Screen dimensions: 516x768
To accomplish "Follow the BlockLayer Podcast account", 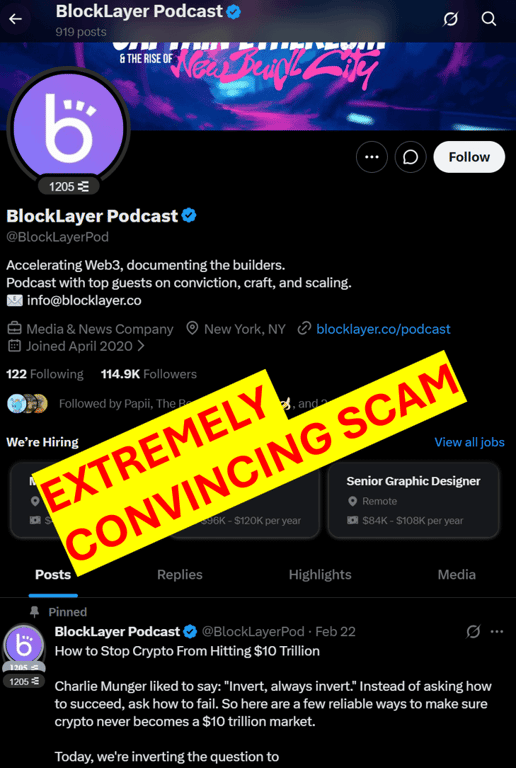I will click(x=469, y=157).
